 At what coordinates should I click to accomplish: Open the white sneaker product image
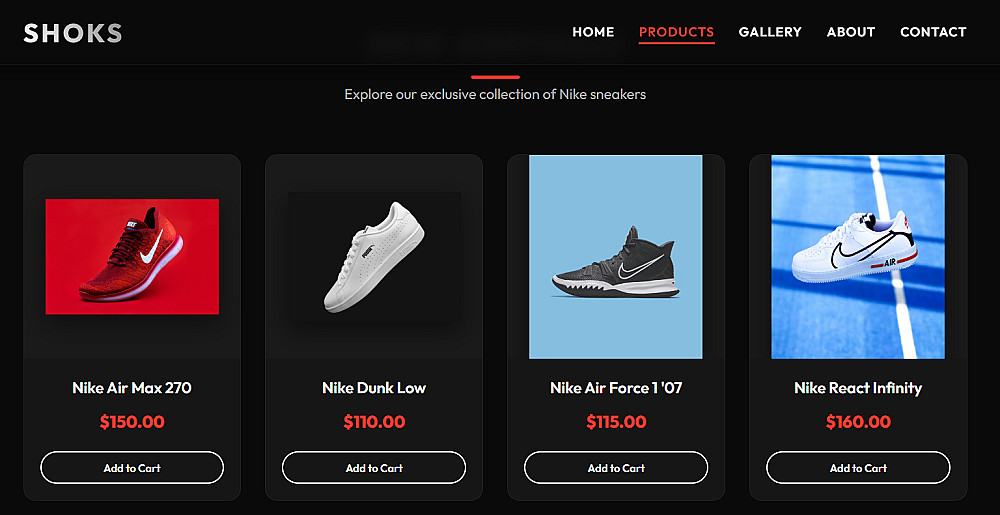(x=374, y=256)
